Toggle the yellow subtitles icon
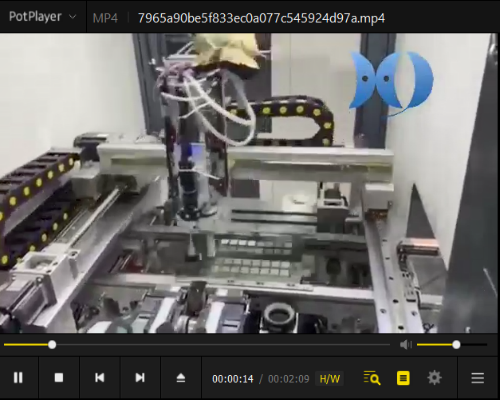Viewport: 500px width, 400px height. (403, 378)
